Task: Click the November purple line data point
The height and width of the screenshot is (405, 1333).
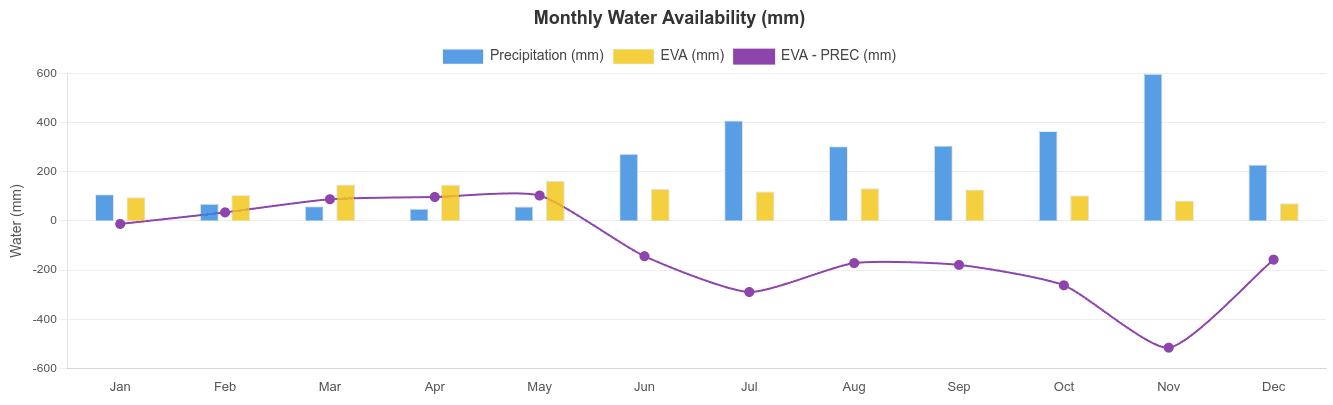Action: click(1168, 348)
